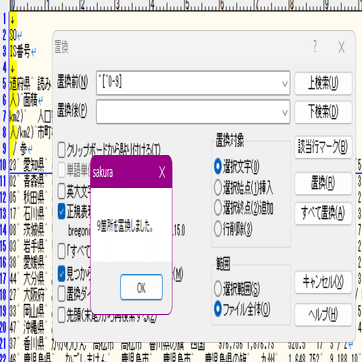Click the すべて置換(A) button

click(x=323, y=213)
